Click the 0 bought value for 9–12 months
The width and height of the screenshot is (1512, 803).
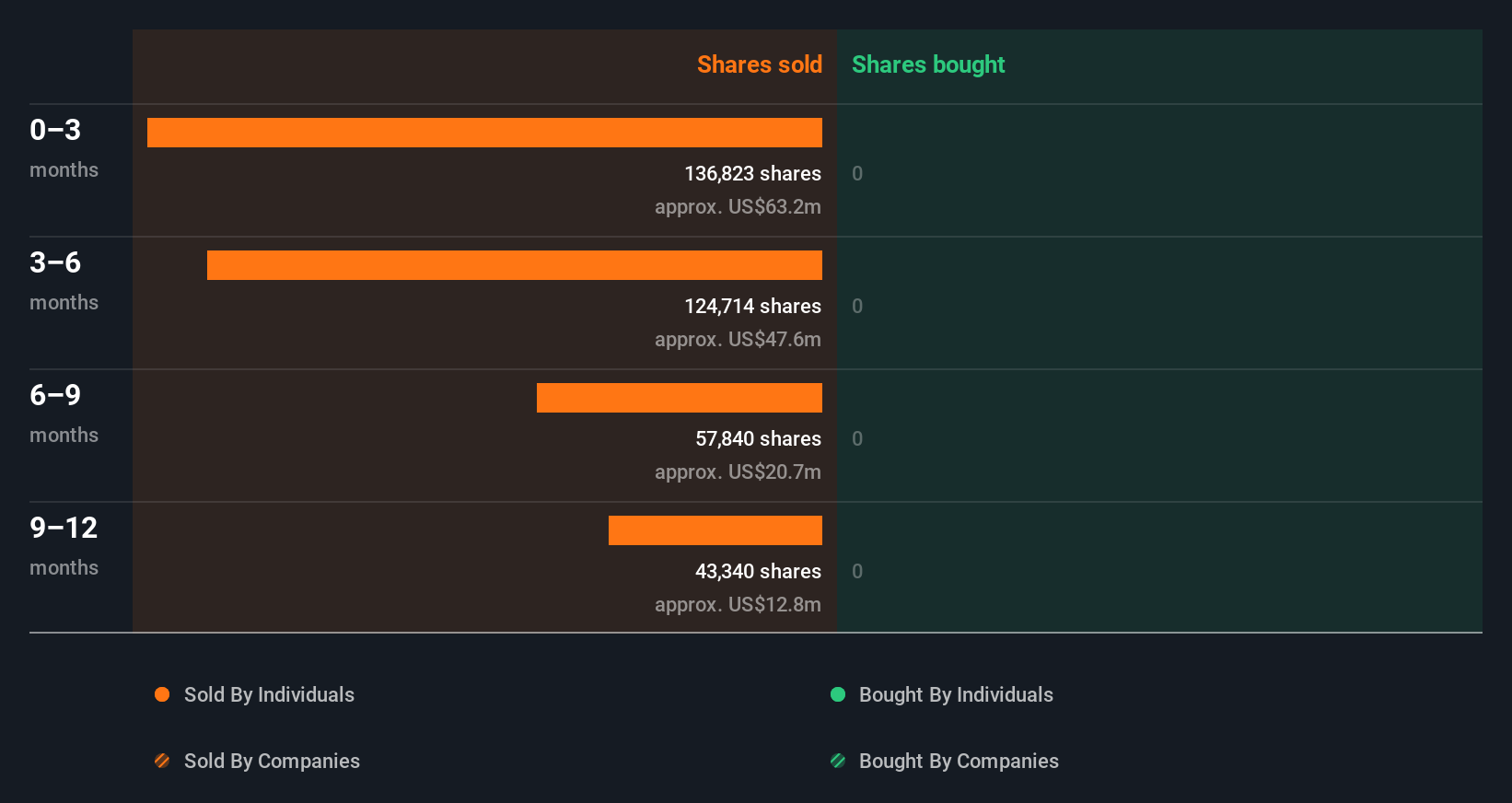tap(857, 571)
